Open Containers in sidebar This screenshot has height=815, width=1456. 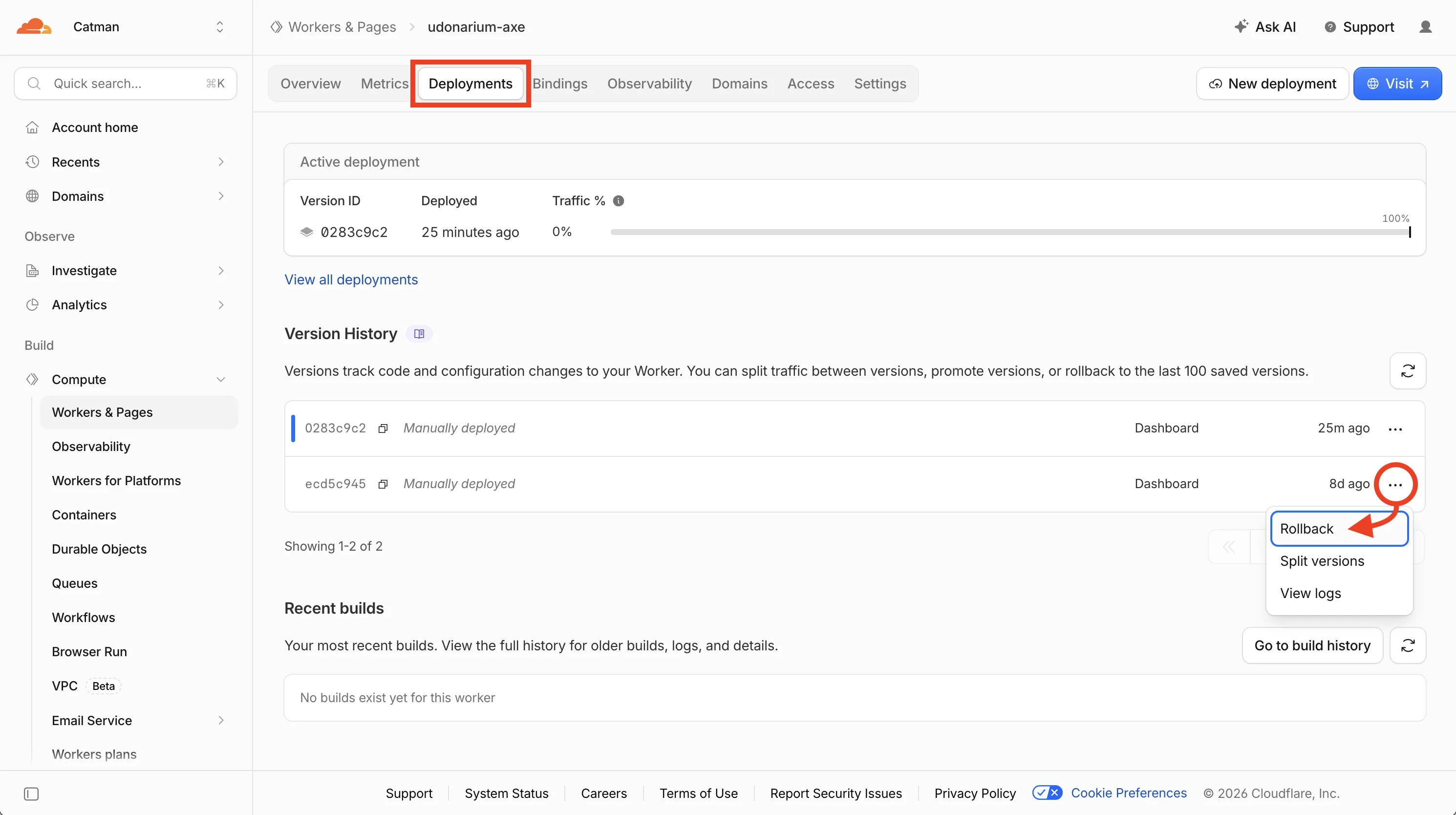click(x=84, y=515)
